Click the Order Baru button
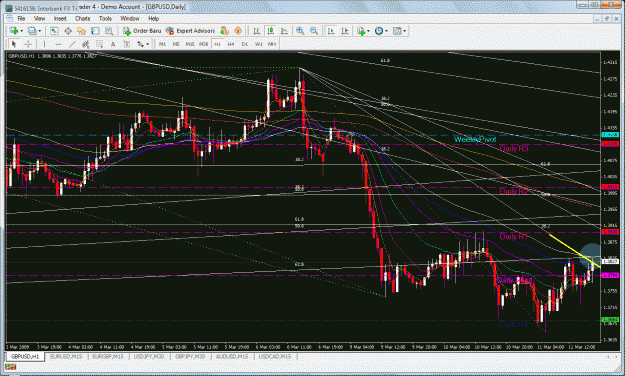 click(142, 31)
